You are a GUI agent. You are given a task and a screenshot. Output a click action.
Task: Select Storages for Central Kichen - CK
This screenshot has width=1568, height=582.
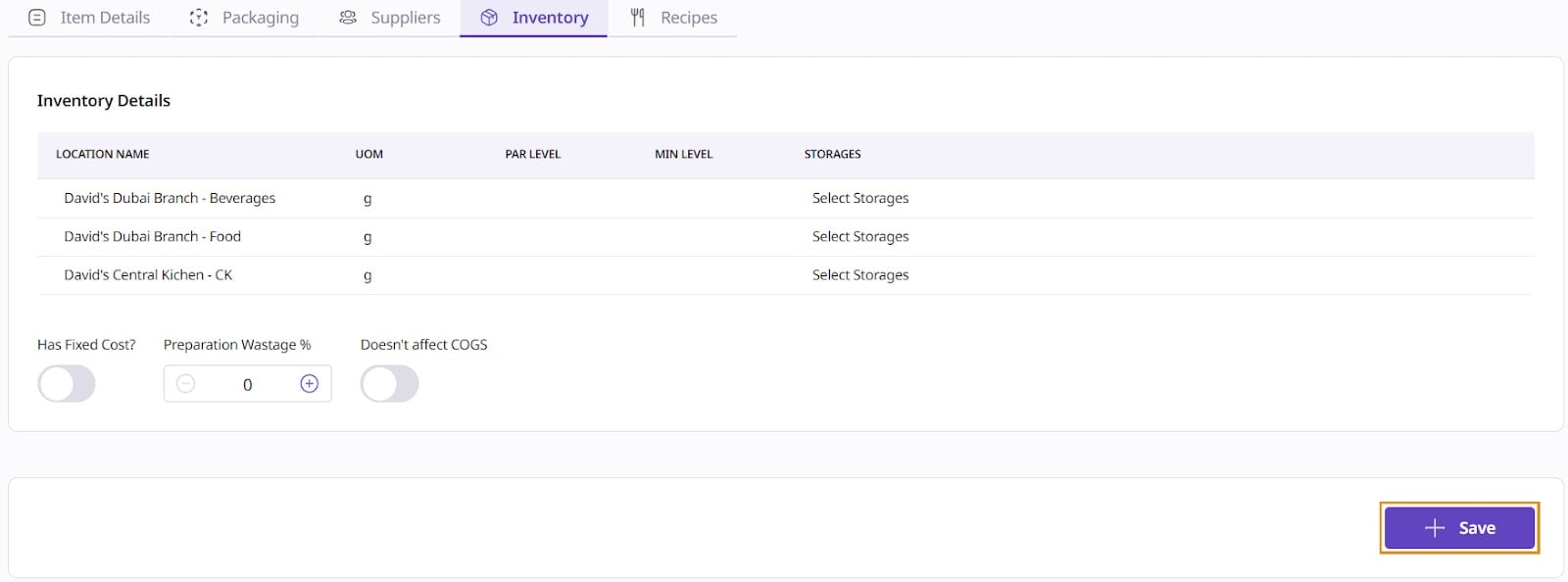860,275
